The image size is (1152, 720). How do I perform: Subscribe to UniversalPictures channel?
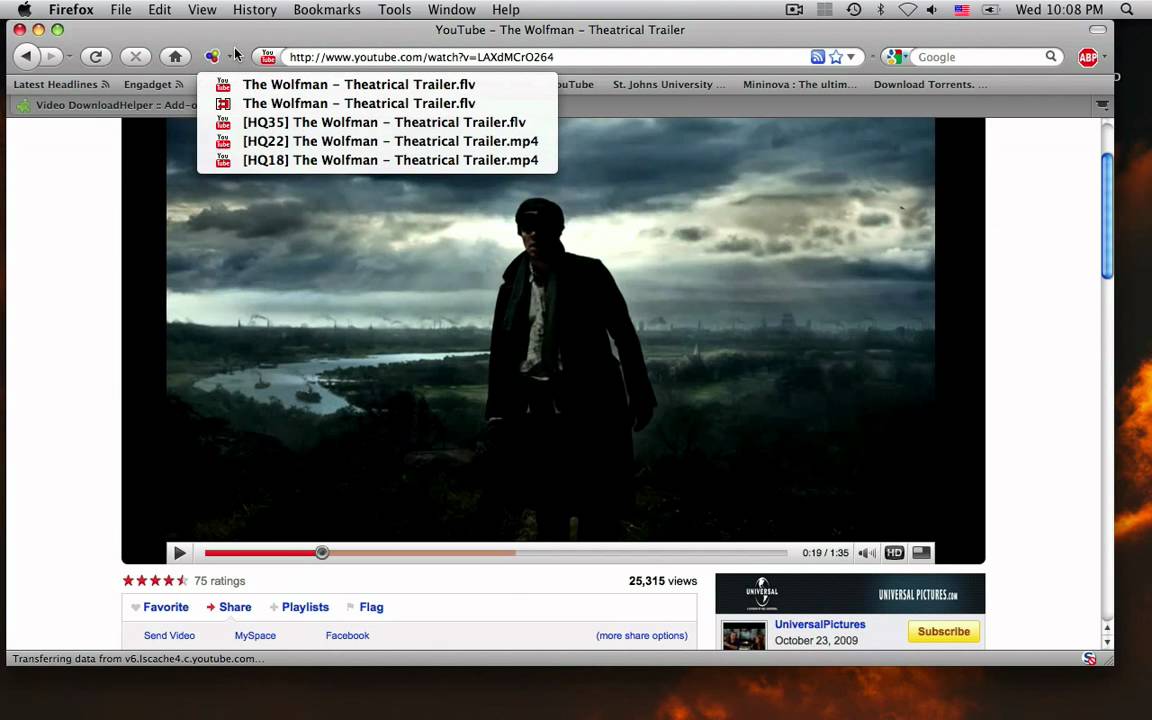(943, 631)
